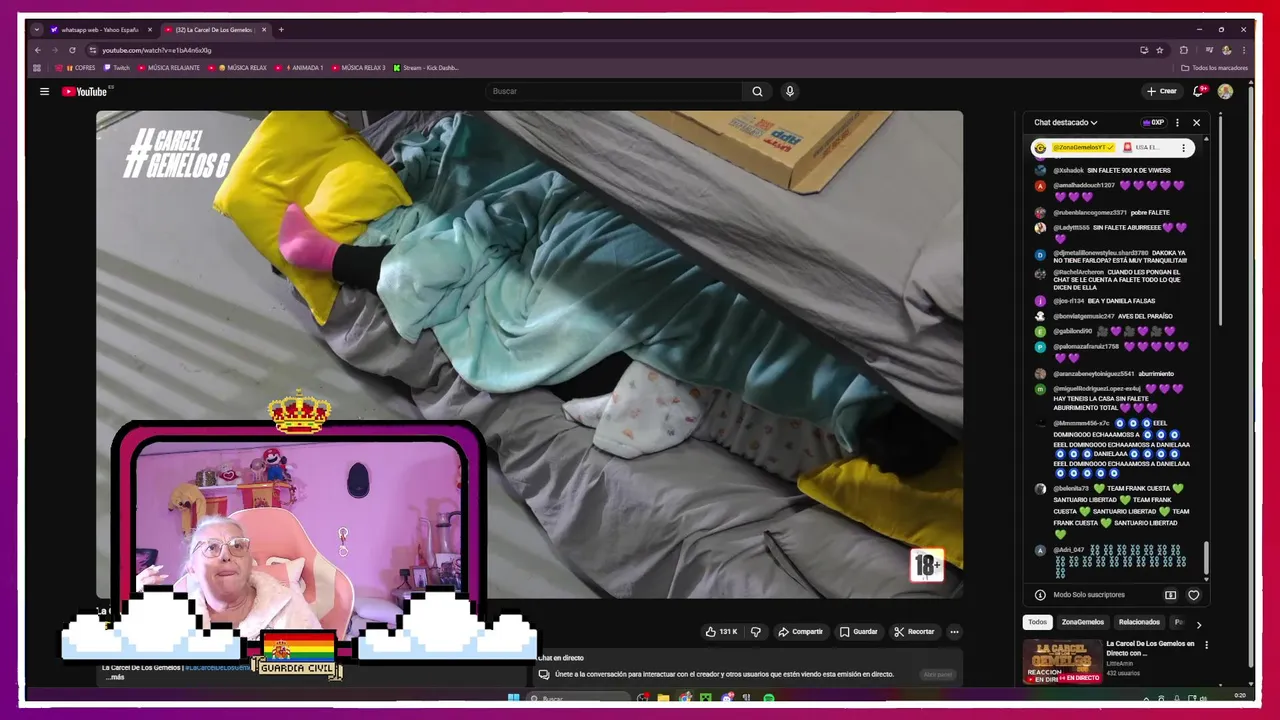Open the Windows Start button
The image size is (1280, 720).
click(x=513, y=698)
